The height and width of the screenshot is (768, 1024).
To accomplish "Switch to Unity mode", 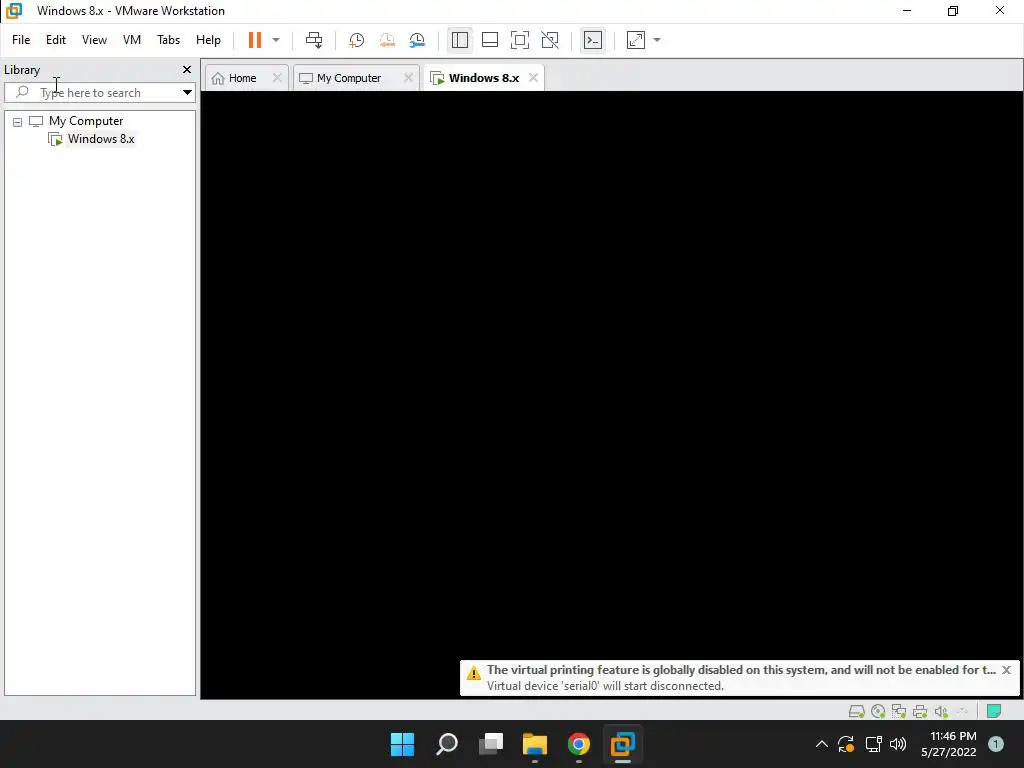I will coord(550,40).
